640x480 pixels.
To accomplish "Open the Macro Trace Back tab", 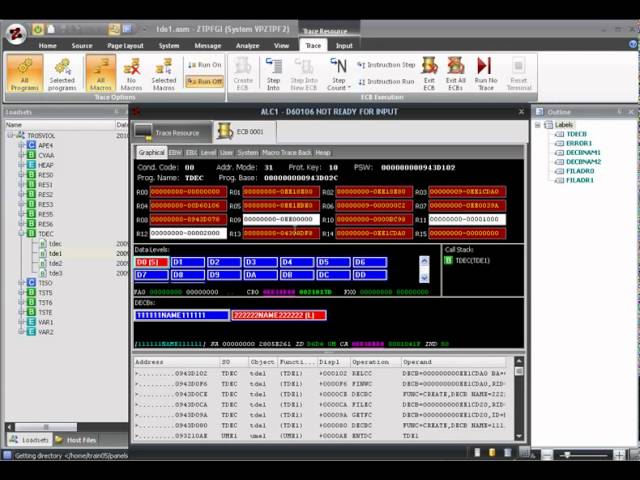I will (x=287, y=153).
